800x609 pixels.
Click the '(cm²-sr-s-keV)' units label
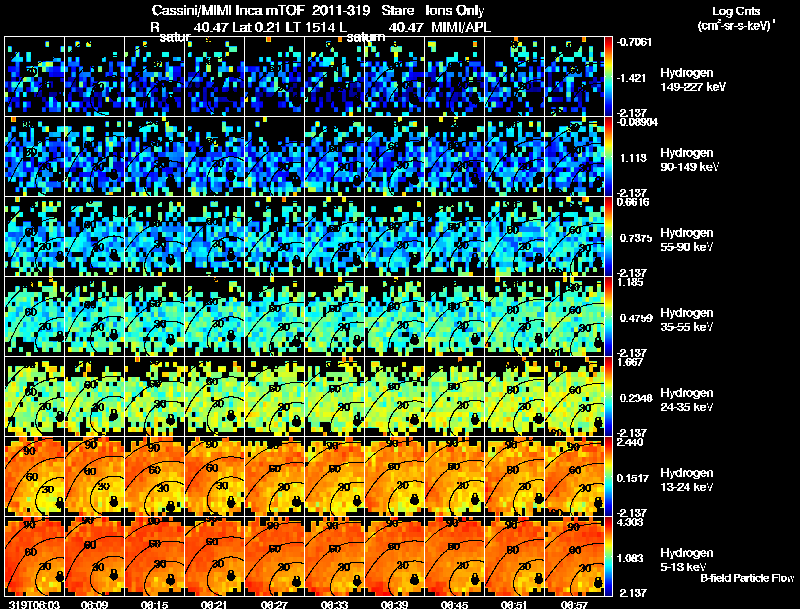pyautogui.click(x=736, y=26)
